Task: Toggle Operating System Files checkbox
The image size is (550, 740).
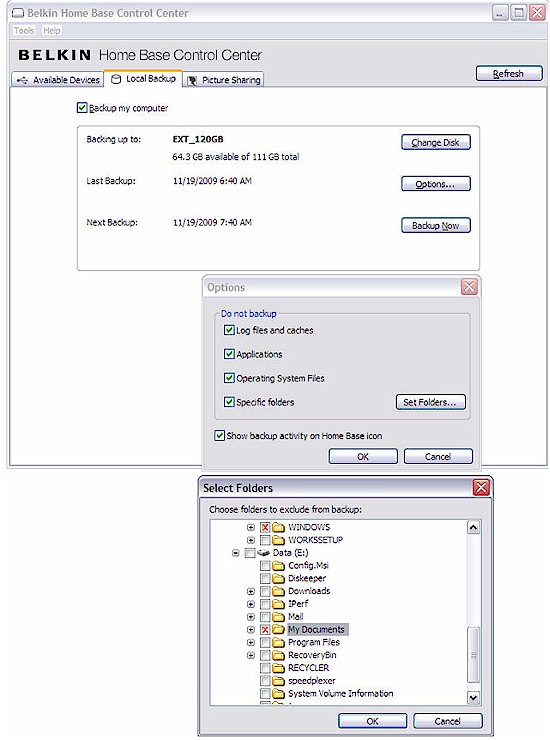Action: click(x=229, y=378)
